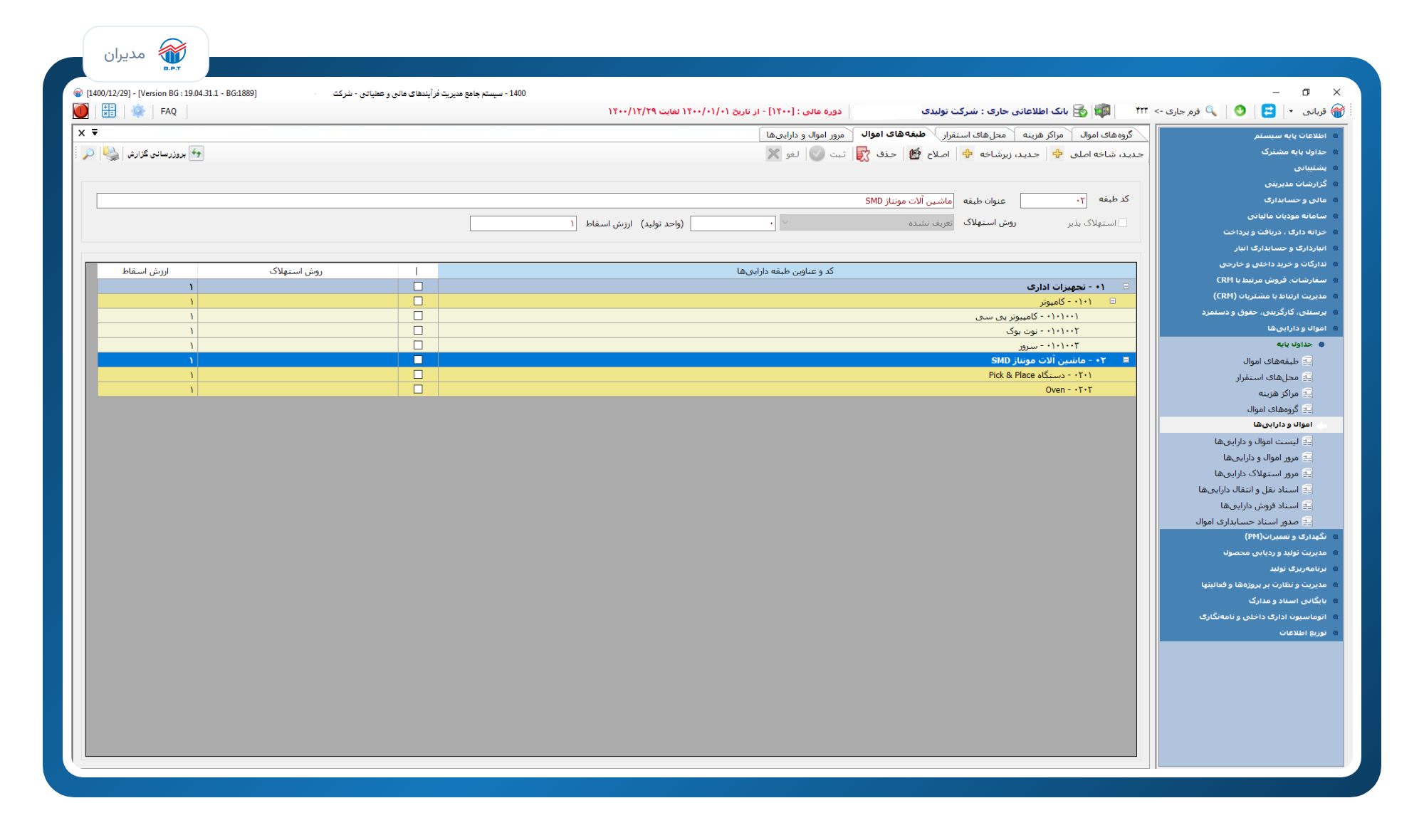
Task: Click the حذف delete icon
Action: 863,154
